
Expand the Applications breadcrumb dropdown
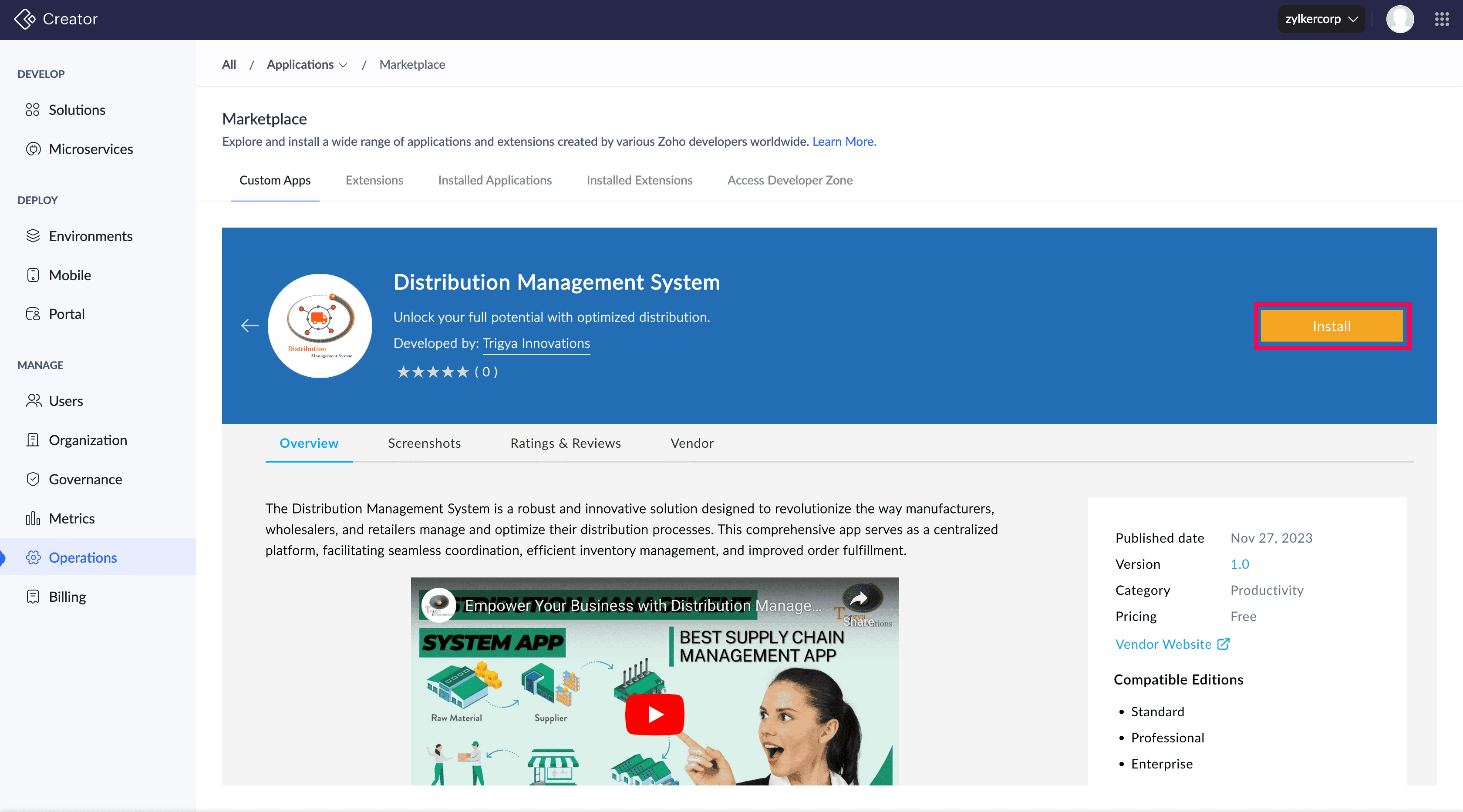(x=307, y=65)
